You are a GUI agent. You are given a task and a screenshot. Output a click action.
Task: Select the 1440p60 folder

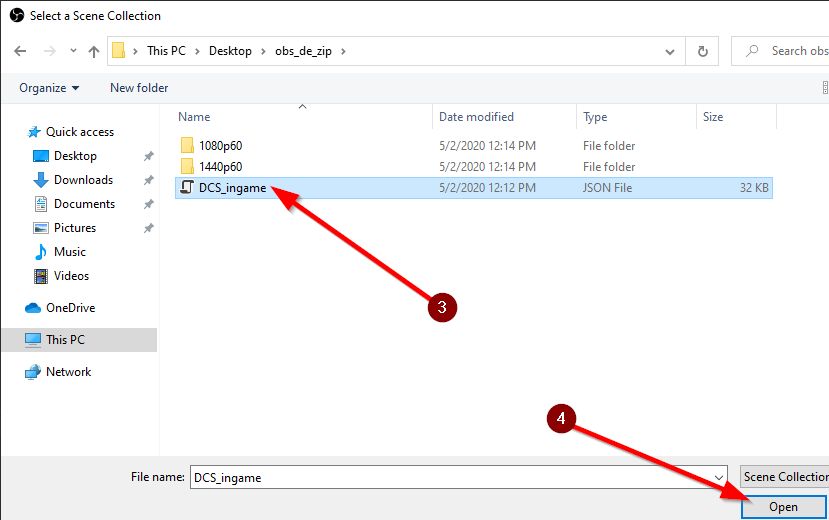point(220,167)
